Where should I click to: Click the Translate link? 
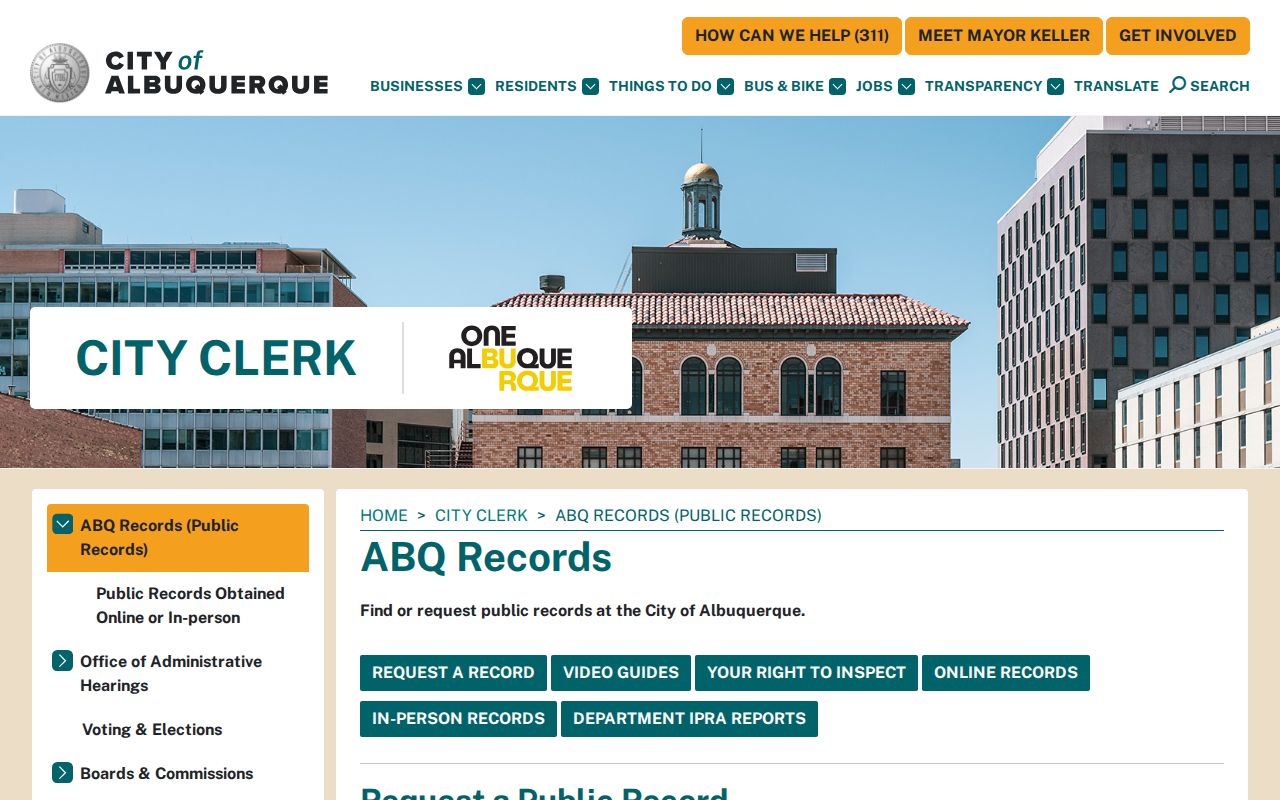[x=1116, y=86]
